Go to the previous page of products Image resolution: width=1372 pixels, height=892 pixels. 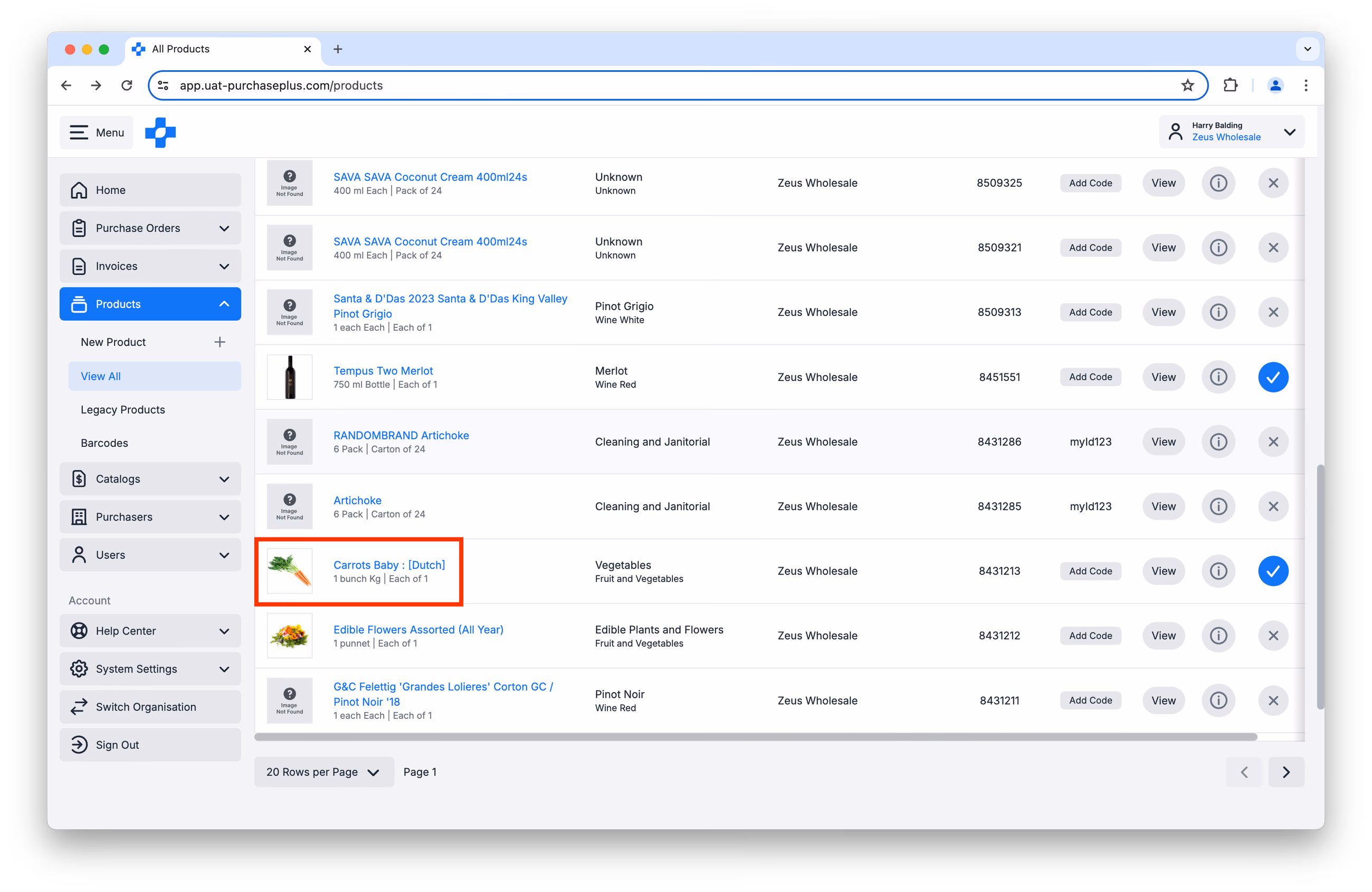tap(1243, 772)
